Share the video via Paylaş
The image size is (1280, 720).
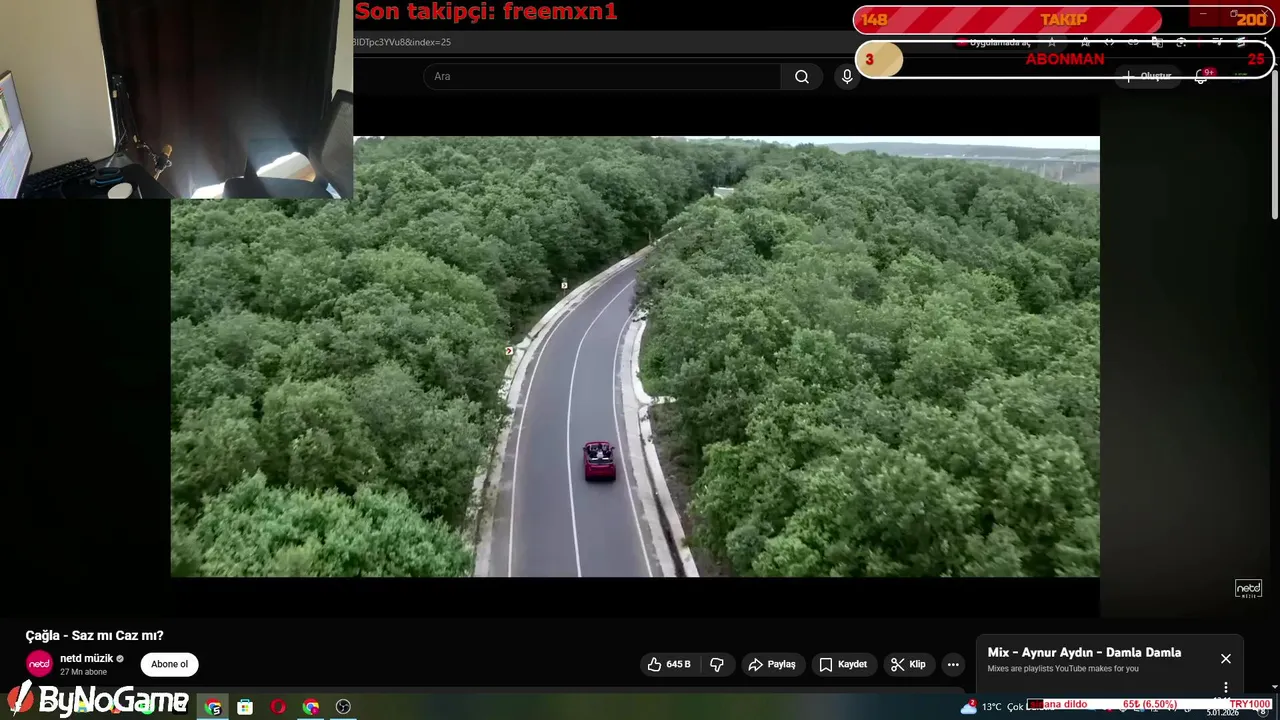(x=772, y=664)
